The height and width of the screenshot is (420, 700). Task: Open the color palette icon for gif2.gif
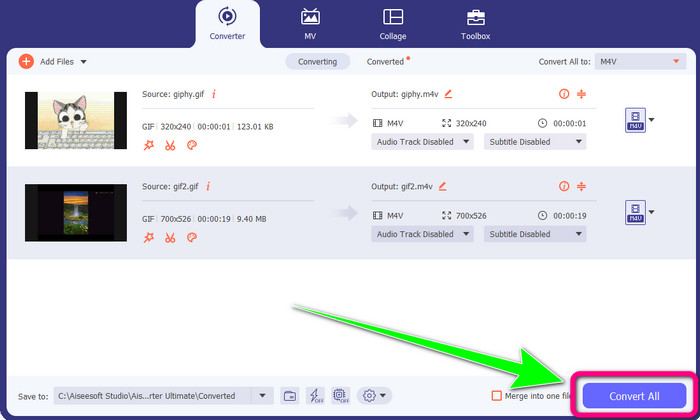pos(192,237)
